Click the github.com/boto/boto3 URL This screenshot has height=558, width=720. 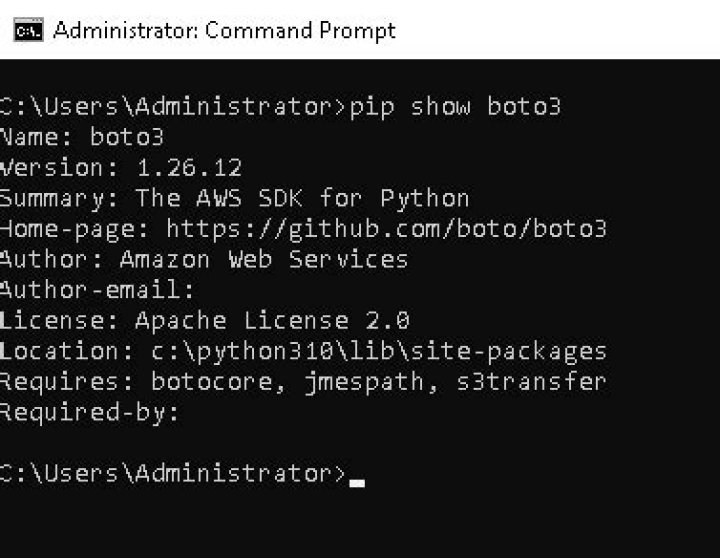(386, 228)
